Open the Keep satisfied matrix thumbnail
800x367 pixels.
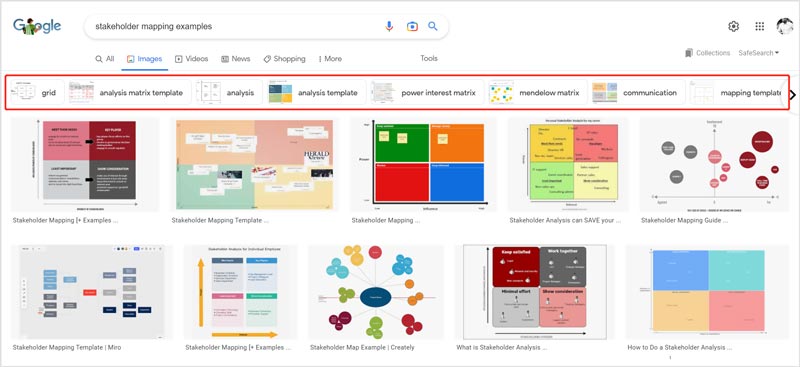click(535, 292)
